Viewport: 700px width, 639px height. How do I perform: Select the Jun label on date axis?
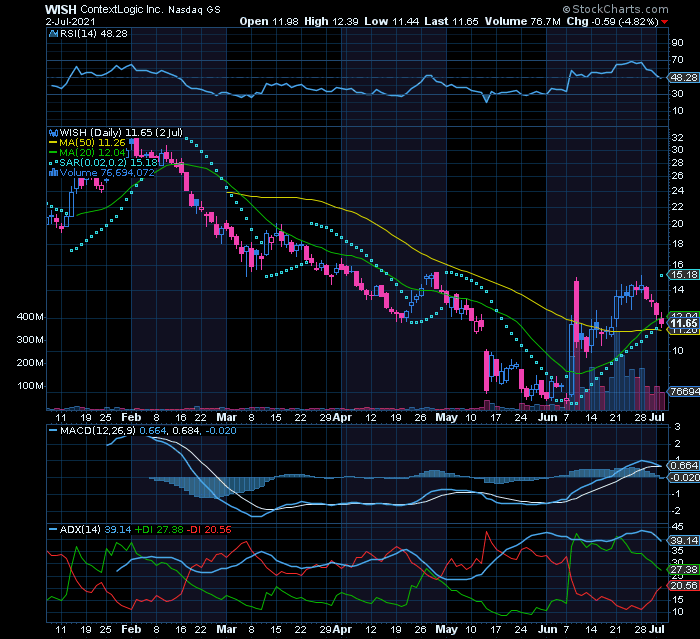547,415
